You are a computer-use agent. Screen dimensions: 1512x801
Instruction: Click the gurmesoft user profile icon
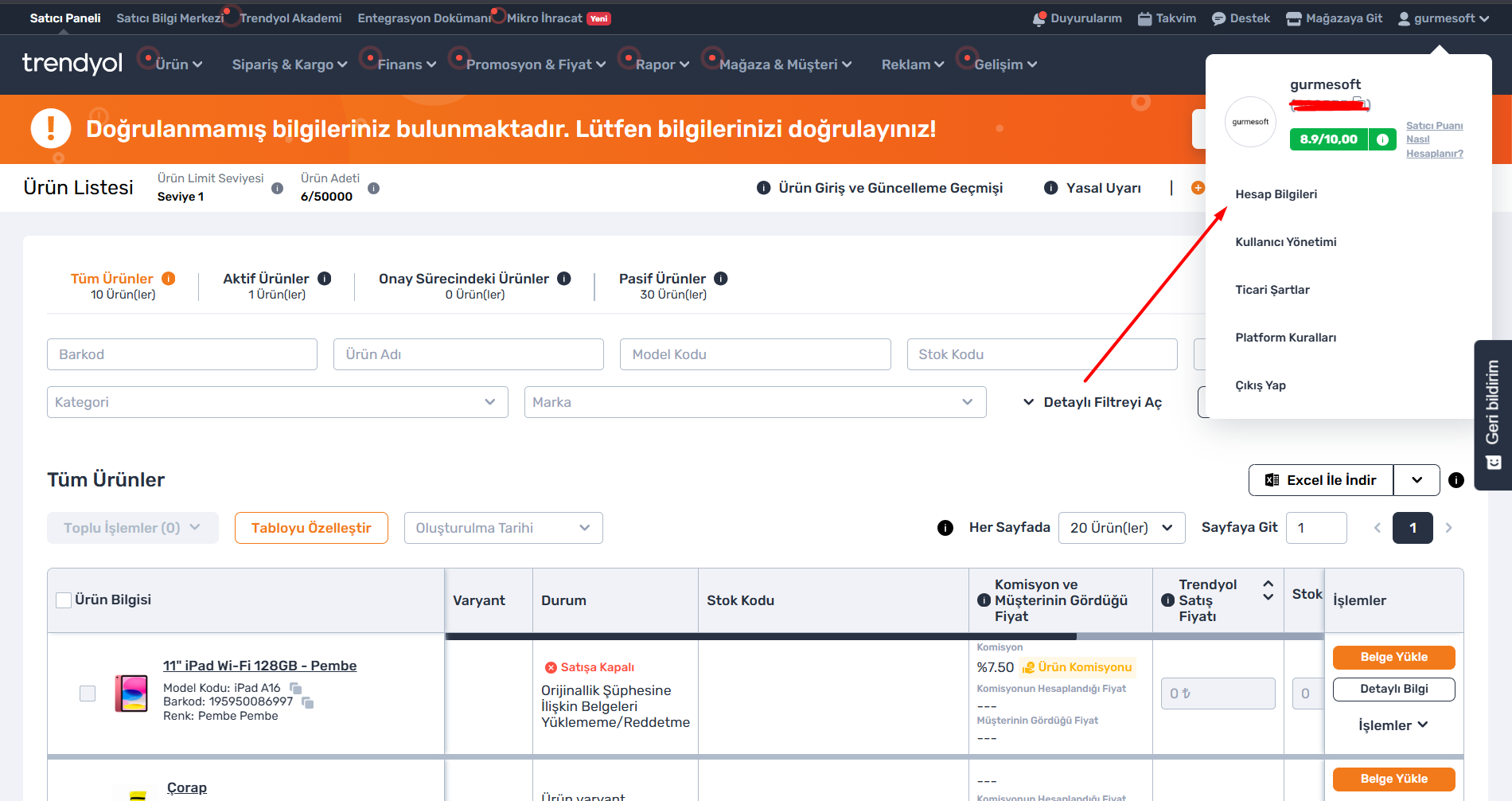pyautogui.click(x=1404, y=18)
